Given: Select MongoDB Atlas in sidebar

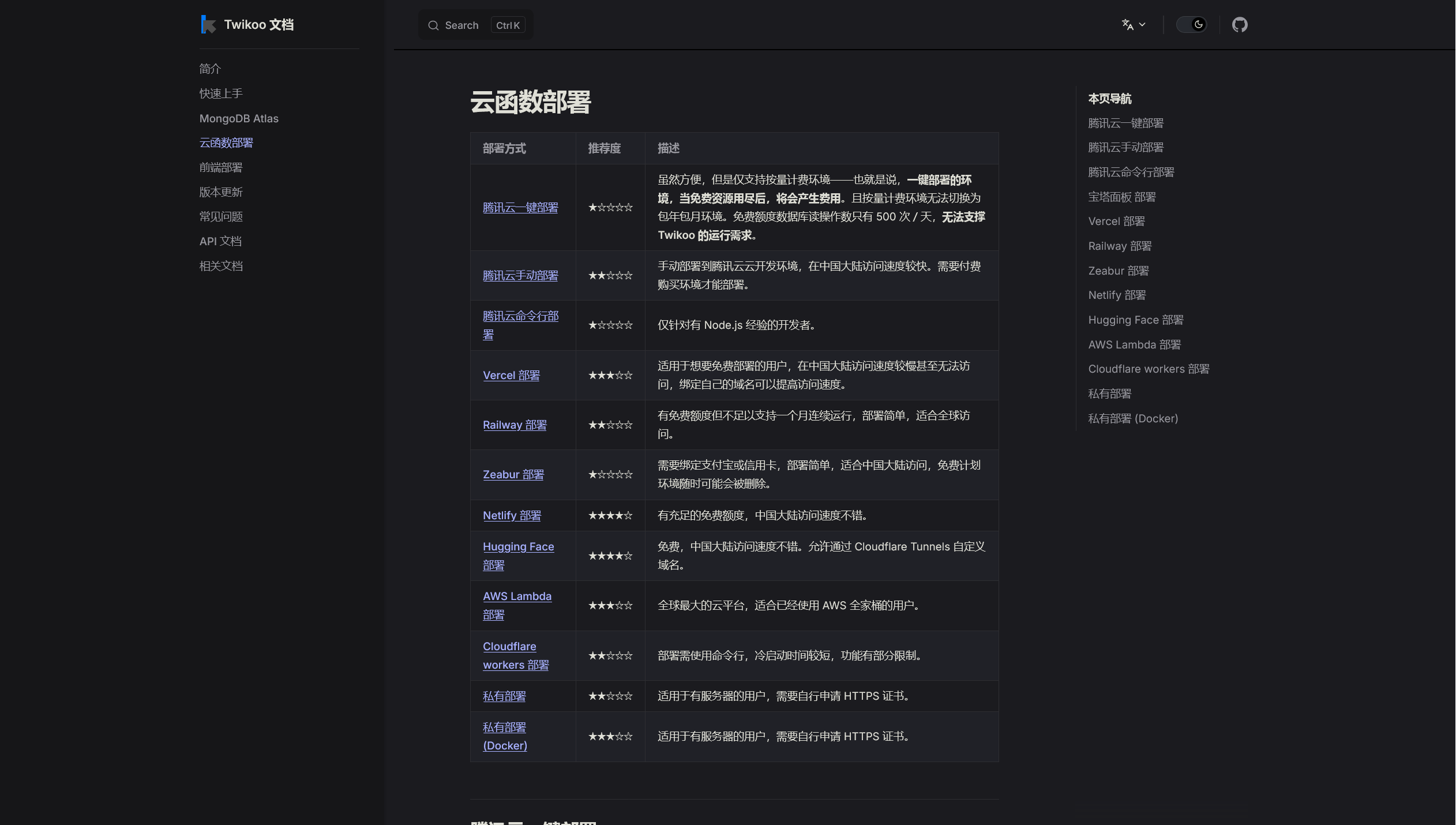Looking at the screenshot, I should [239, 118].
